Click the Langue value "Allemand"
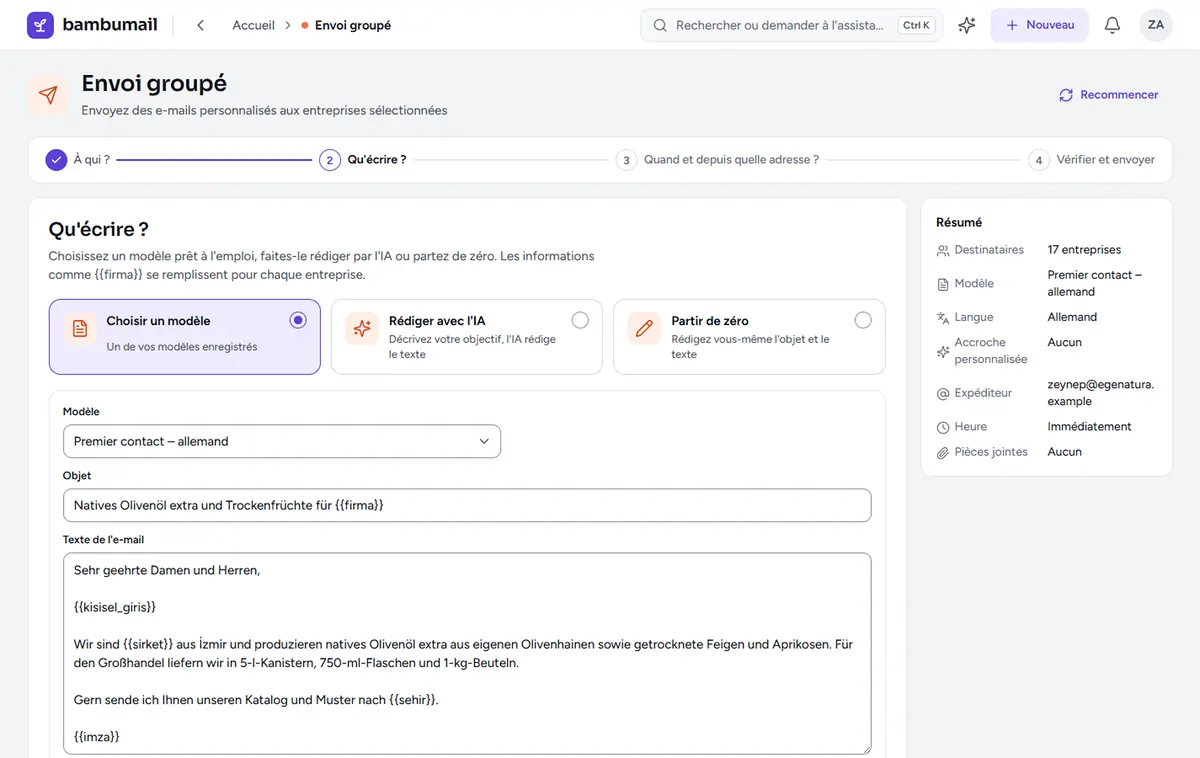This screenshot has height=758, width=1200. [1072, 317]
